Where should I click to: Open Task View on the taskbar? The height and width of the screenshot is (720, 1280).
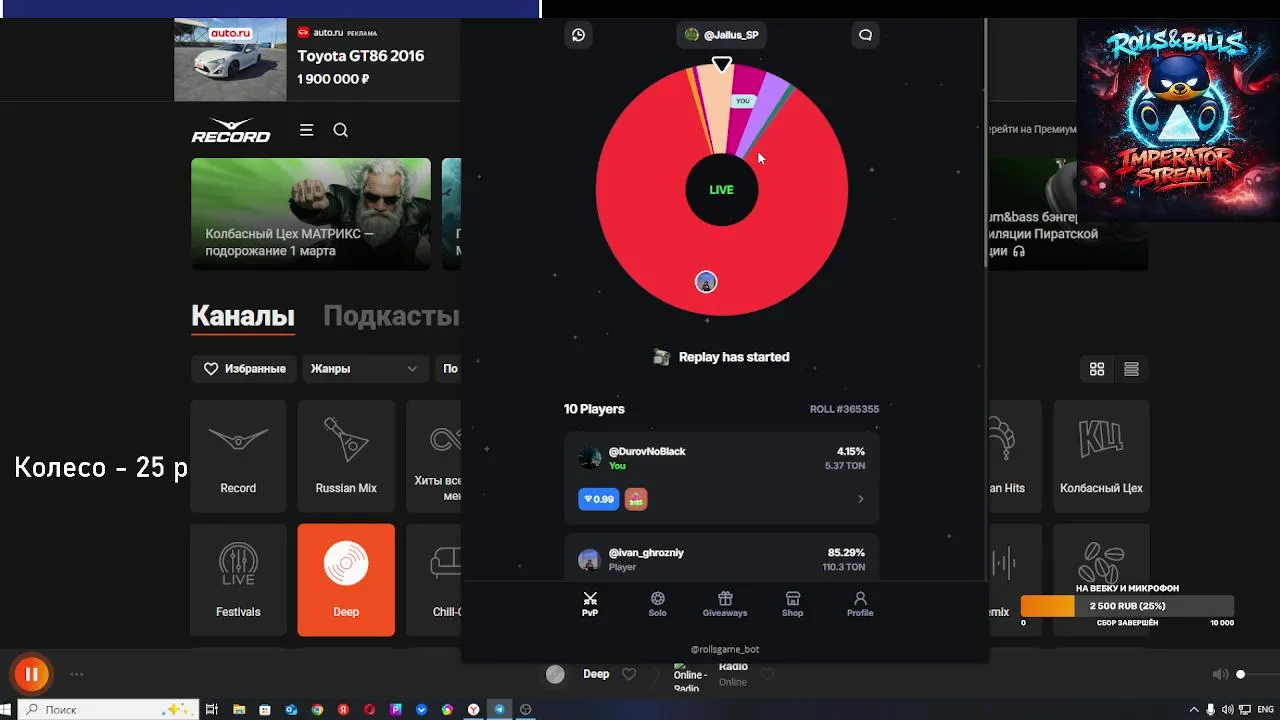(x=212, y=709)
